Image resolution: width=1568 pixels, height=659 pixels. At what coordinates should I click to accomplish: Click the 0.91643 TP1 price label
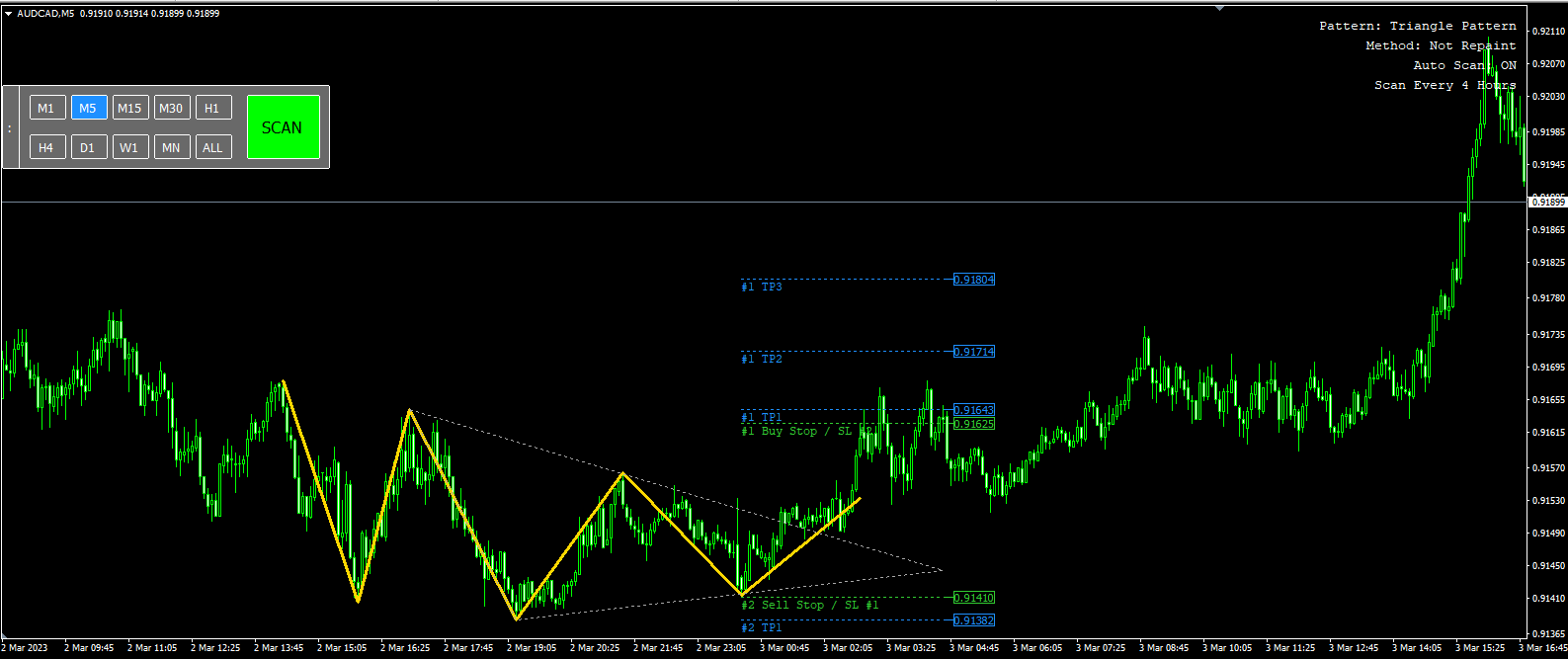(974, 410)
